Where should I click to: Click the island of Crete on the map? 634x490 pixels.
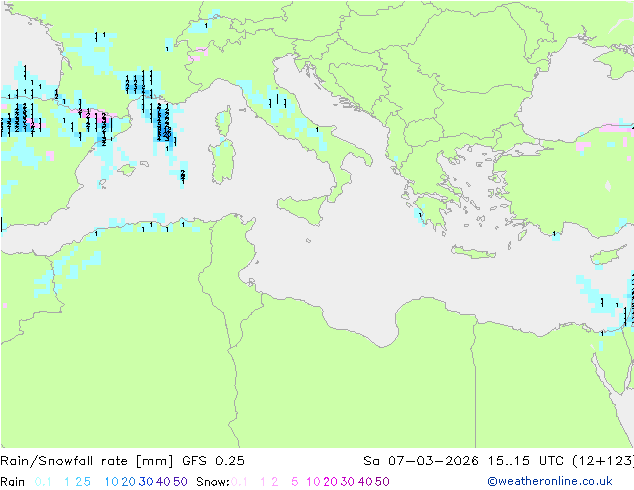pyautogui.click(x=473, y=252)
